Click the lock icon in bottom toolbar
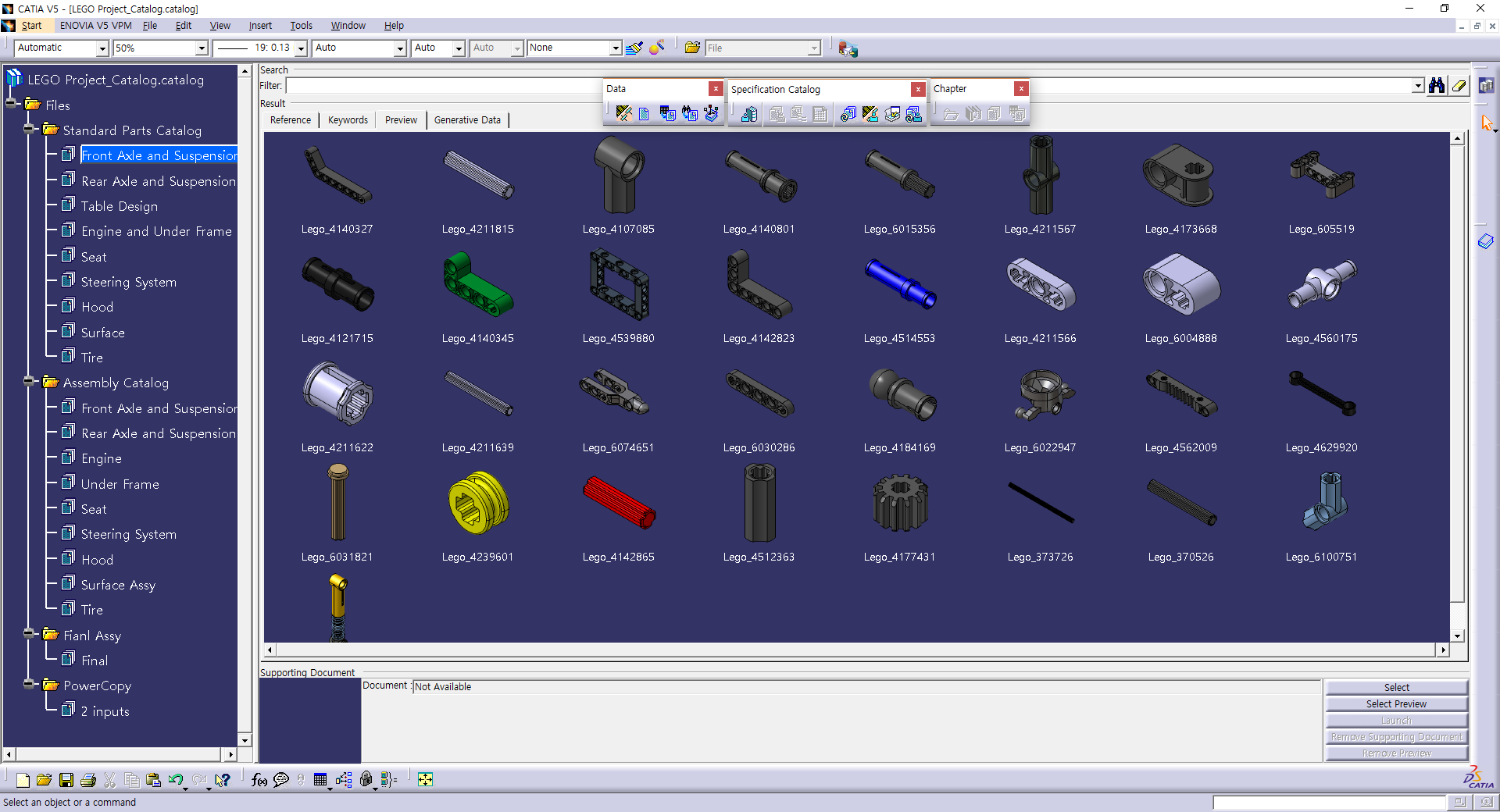Viewport: 1500px width, 812px height. point(366,780)
